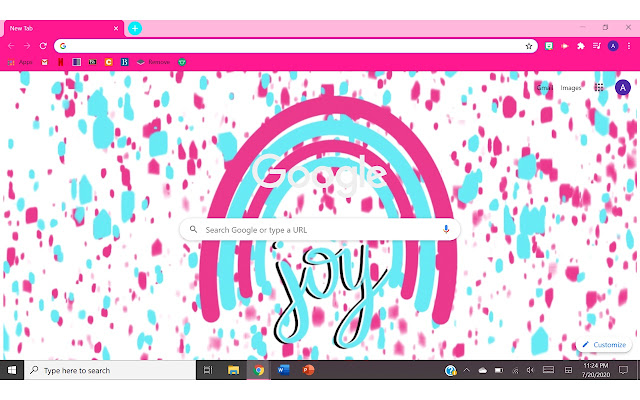Open the purple striped bookmark icon

(76, 62)
